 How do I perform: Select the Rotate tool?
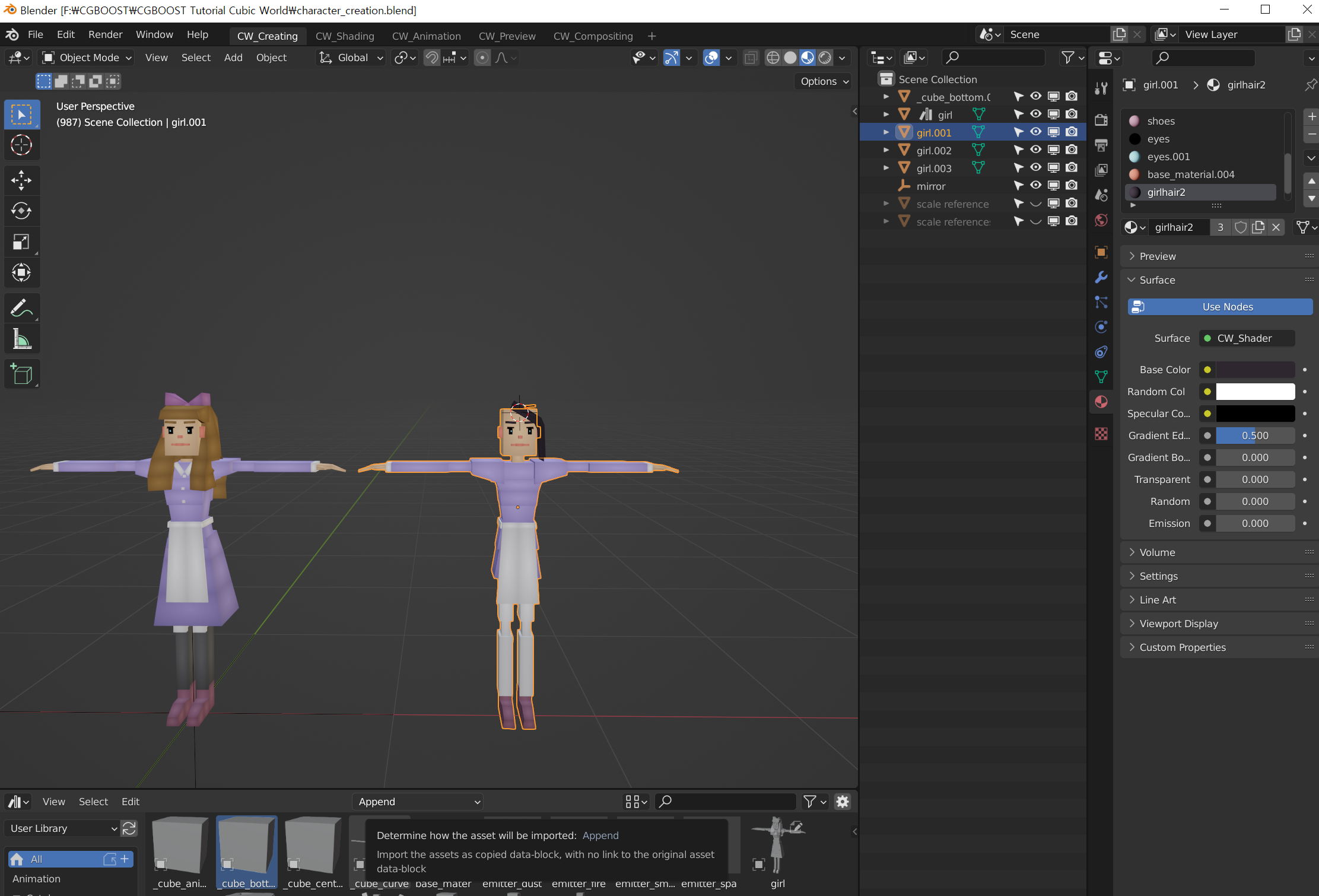(x=21, y=211)
